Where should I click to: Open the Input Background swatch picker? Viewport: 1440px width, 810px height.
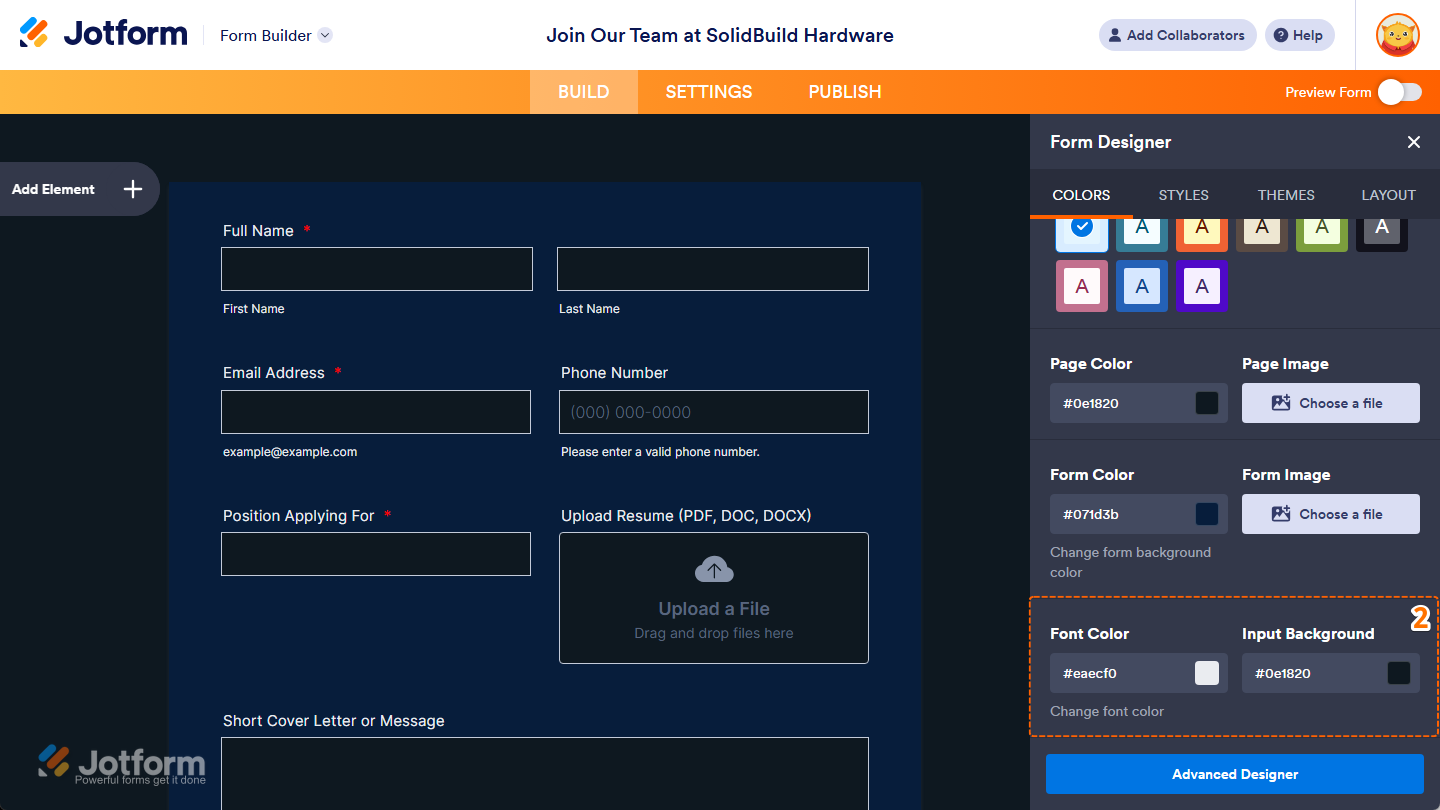point(1399,673)
